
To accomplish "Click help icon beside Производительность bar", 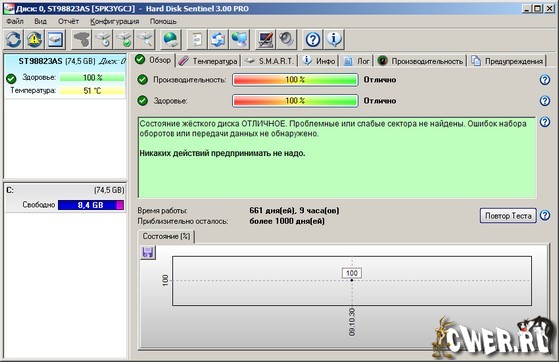I will (544, 80).
